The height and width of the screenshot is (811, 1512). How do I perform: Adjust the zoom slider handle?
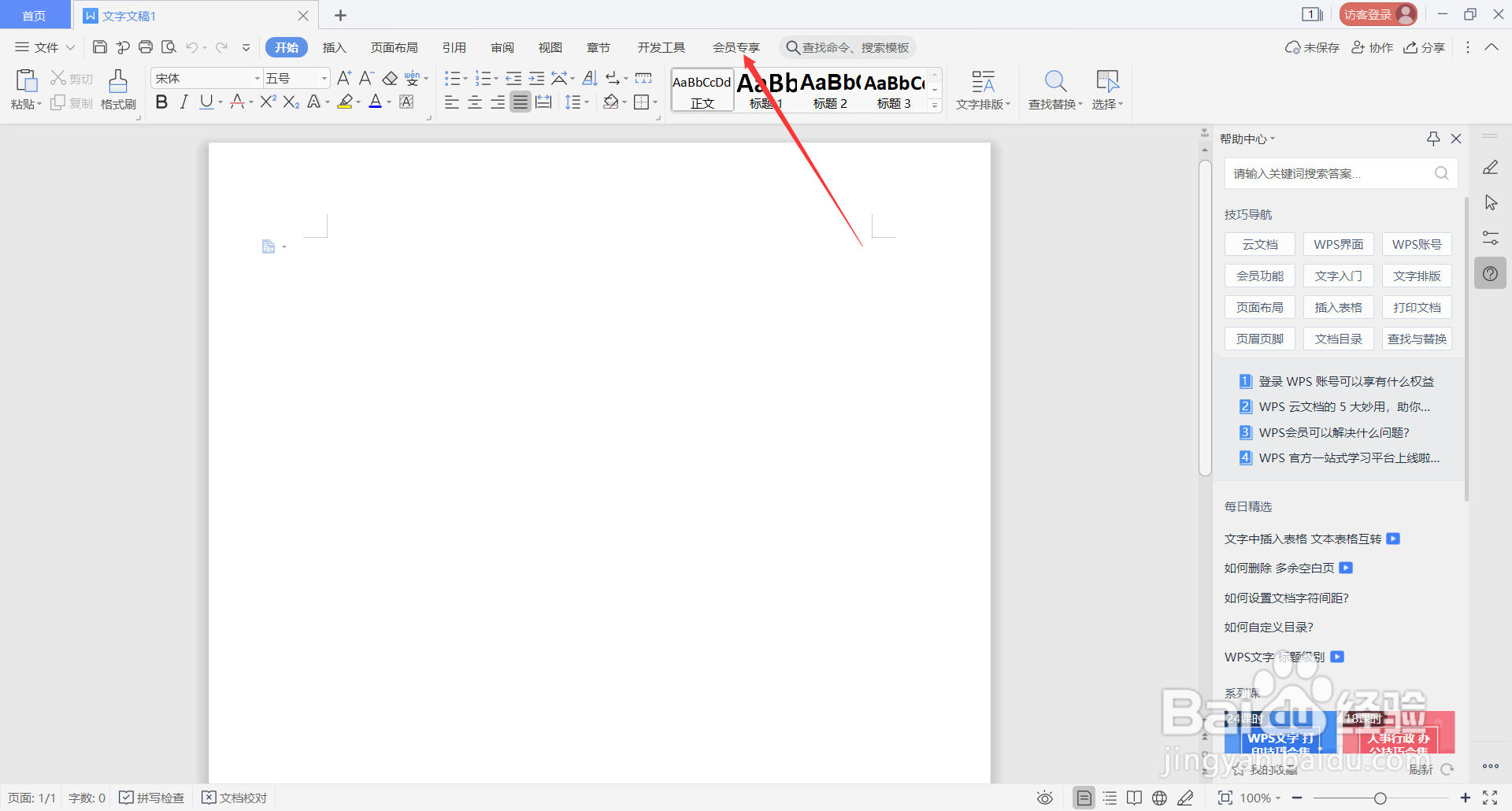(x=1380, y=798)
